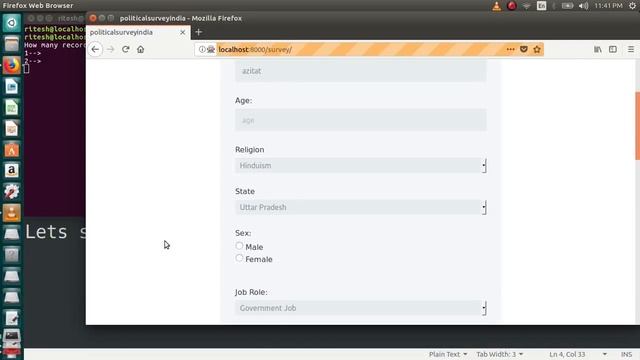Open Ubuntu Software Center in dock
Viewport: 640px width, 360px height.
[x=11, y=149]
